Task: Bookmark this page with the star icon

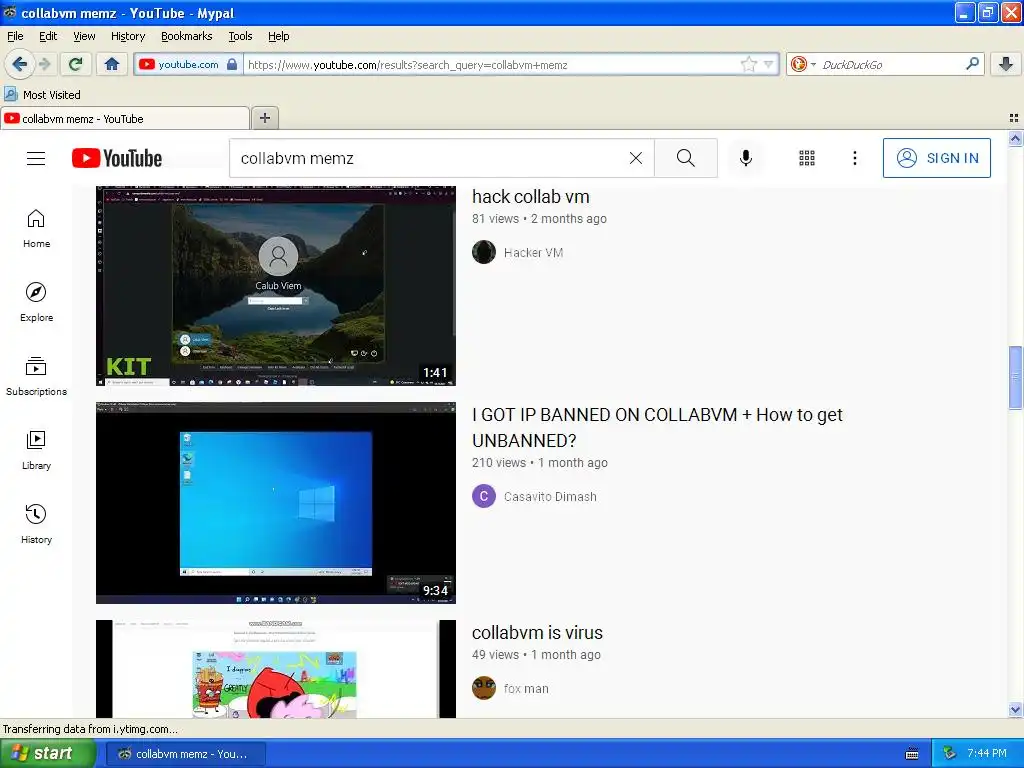Action: pyautogui.click(x=748, y=64)
